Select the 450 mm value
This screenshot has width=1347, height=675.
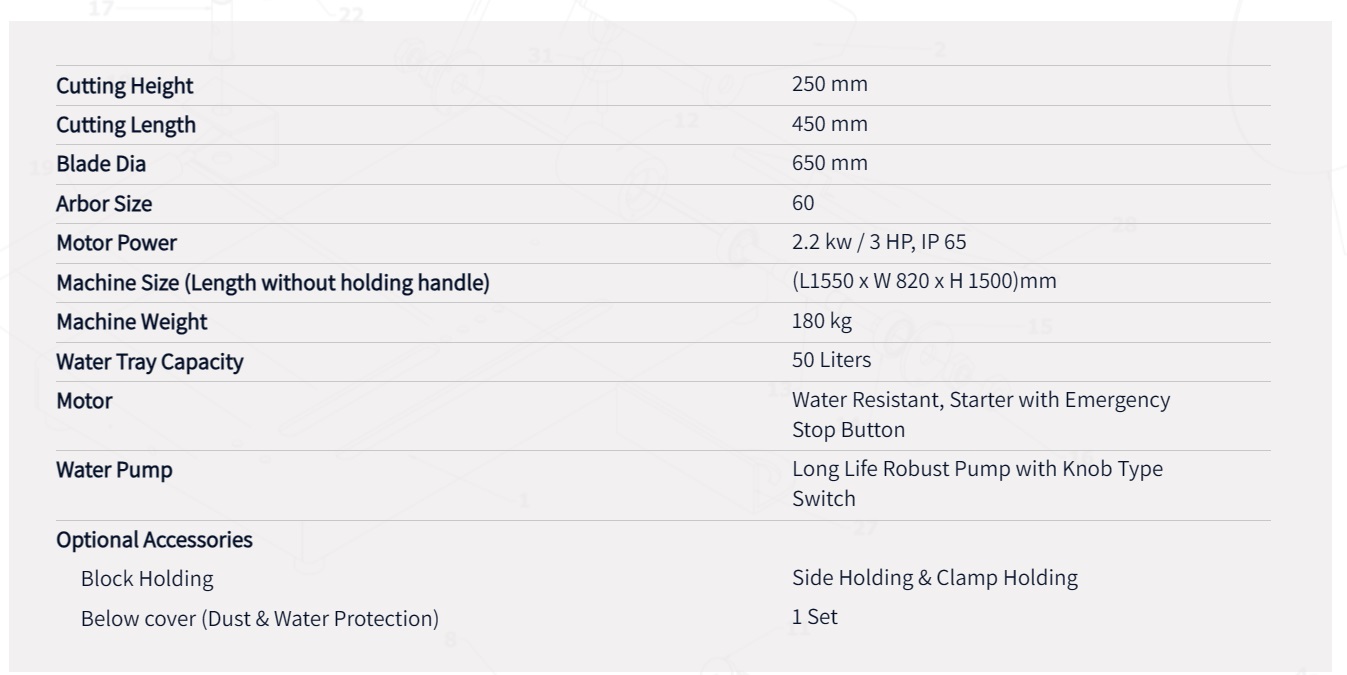tap(830, 124)
